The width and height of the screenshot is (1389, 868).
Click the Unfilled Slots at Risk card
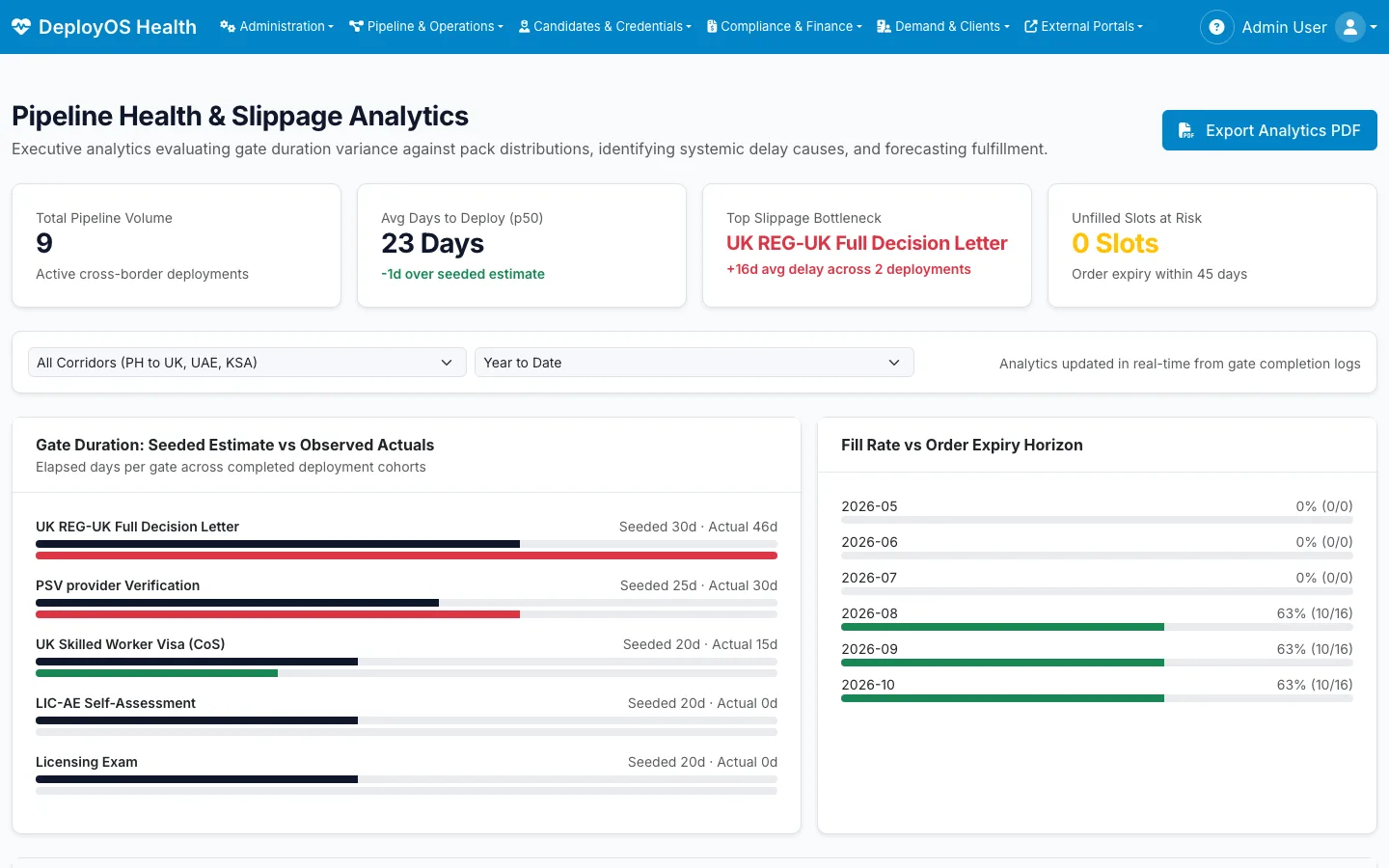click(x=1212, y=246)
